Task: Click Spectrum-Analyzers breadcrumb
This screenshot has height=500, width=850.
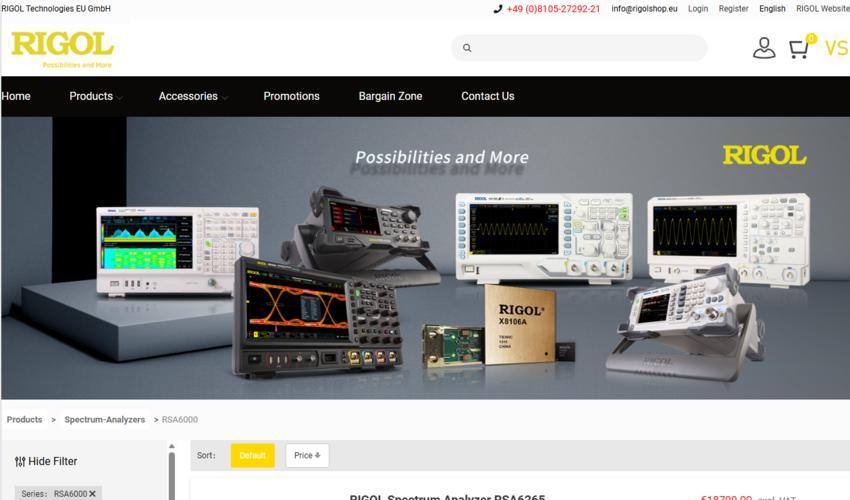Action: 105,420
